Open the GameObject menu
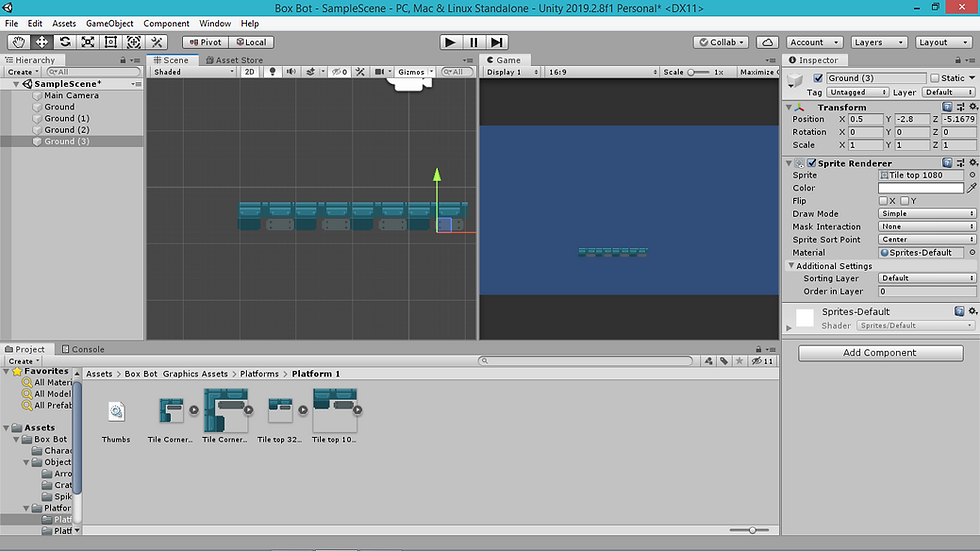The width and height of the screenshot is (980, 551). point(109,23)
